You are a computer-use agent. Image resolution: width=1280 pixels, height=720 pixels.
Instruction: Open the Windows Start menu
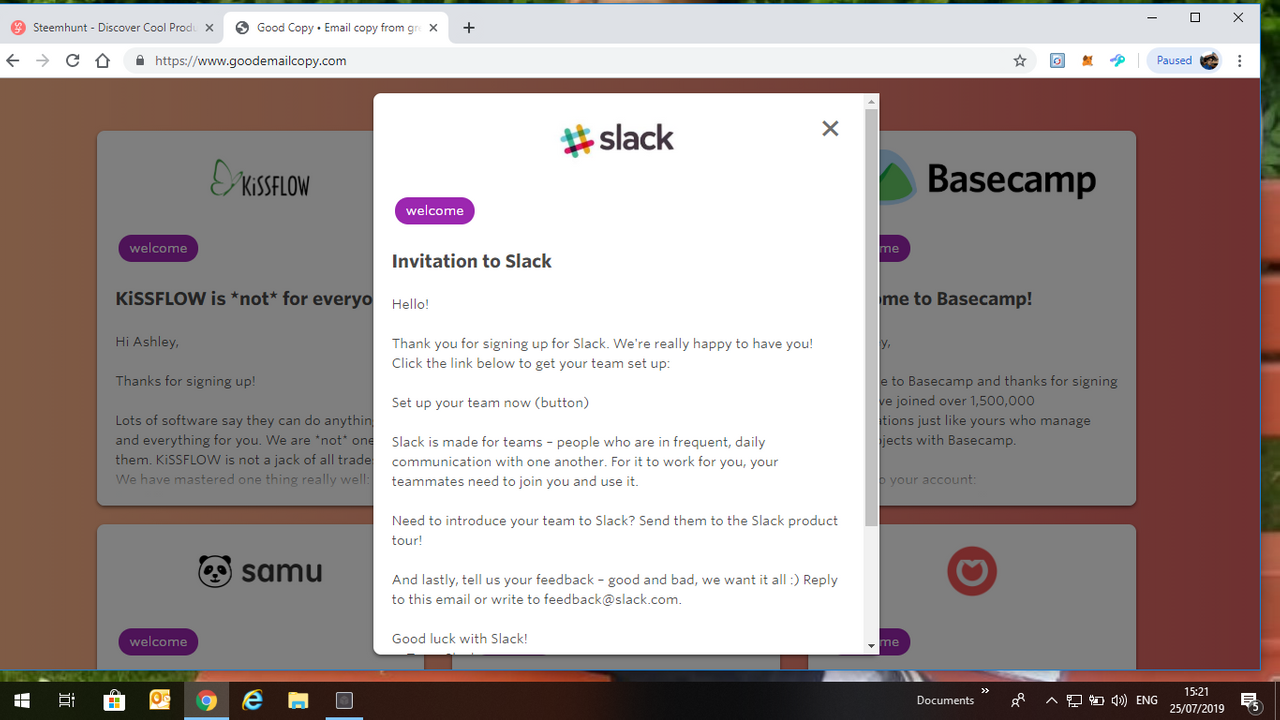pos(20,700)
